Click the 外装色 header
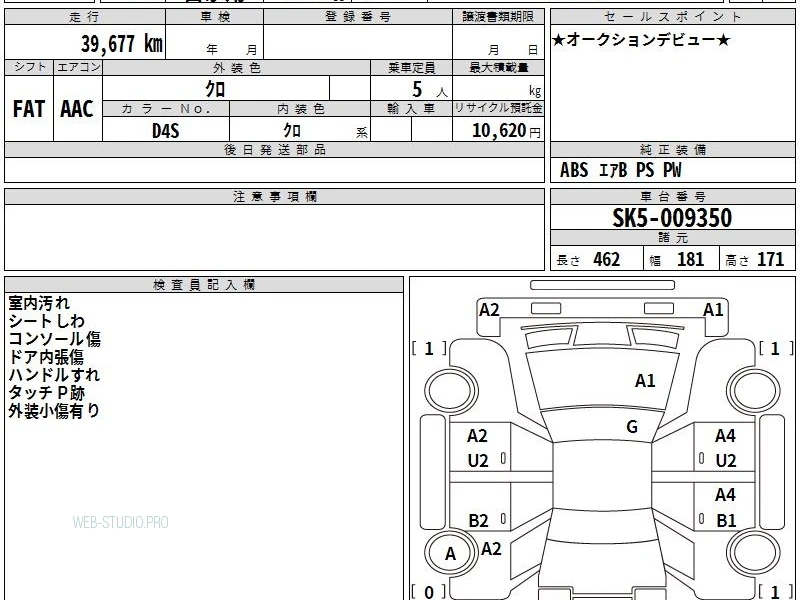This screenshot has width=800, height=600. coord(237,68)
